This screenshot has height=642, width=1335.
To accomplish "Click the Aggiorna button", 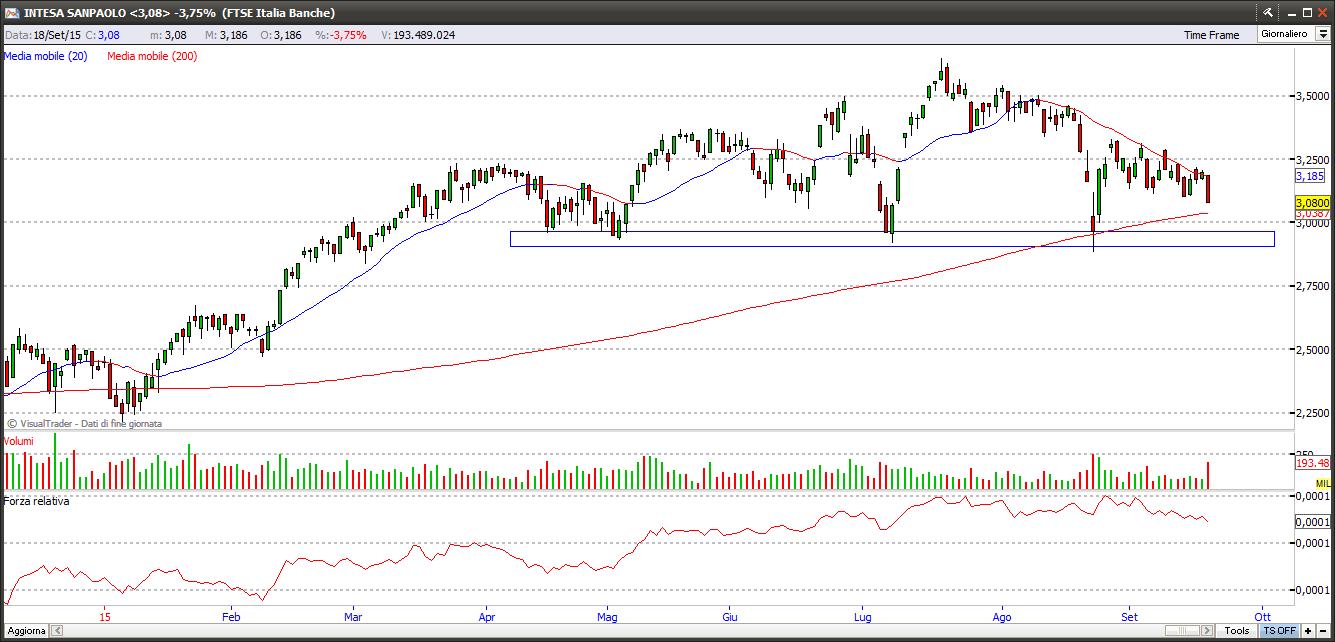I will point(25,630).
